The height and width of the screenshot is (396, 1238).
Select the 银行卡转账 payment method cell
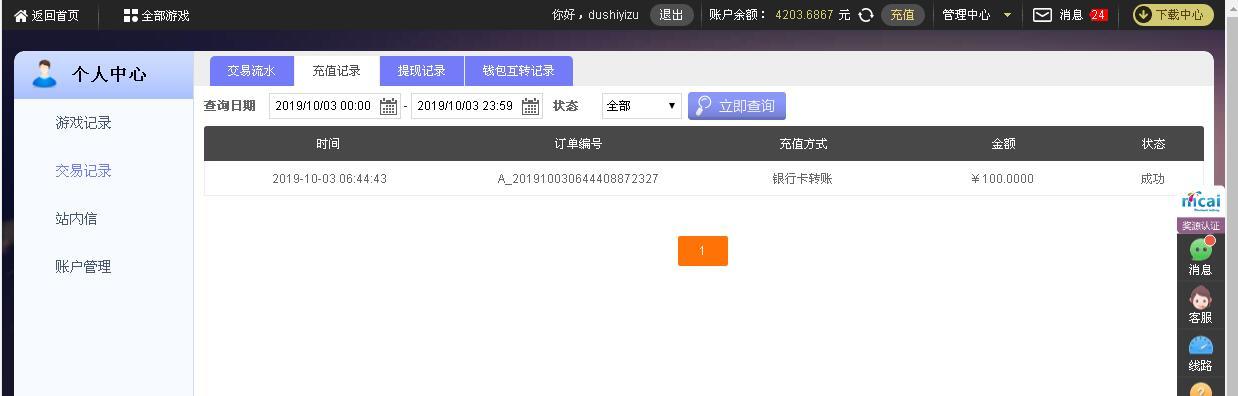point(802,179)
